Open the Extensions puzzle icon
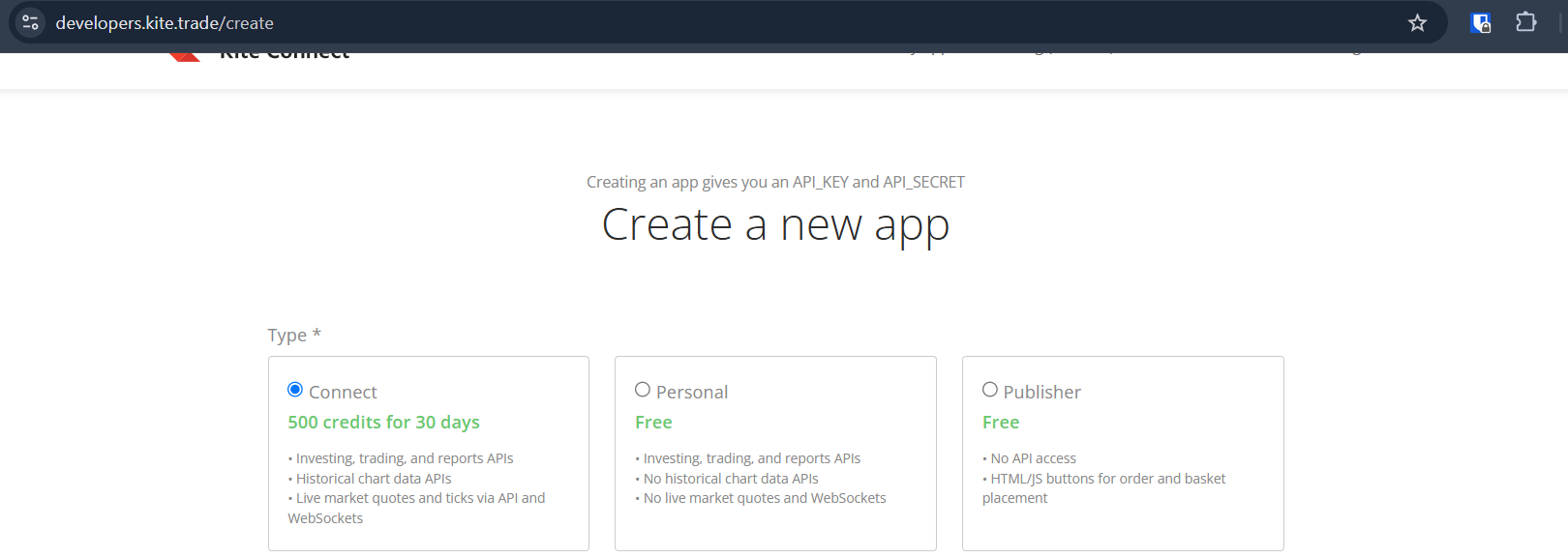The height and width of the screenshot is (558, 1568). [1526, 22]
